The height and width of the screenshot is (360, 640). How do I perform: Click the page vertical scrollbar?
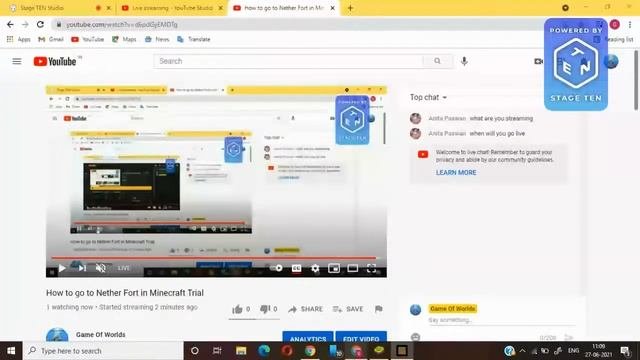(x=636, y=80)
